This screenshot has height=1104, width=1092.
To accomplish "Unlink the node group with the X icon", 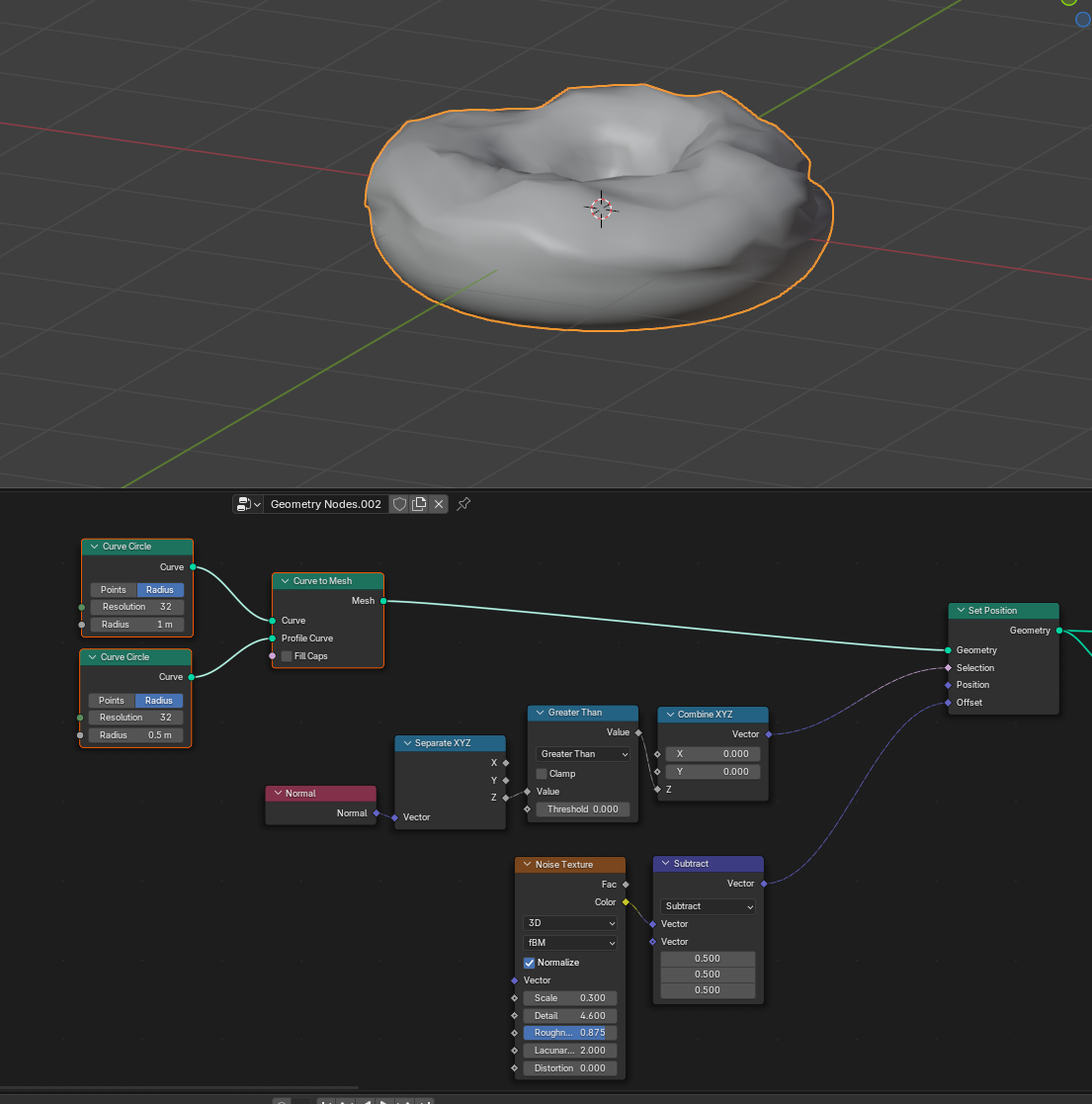I will coord(439,504).
